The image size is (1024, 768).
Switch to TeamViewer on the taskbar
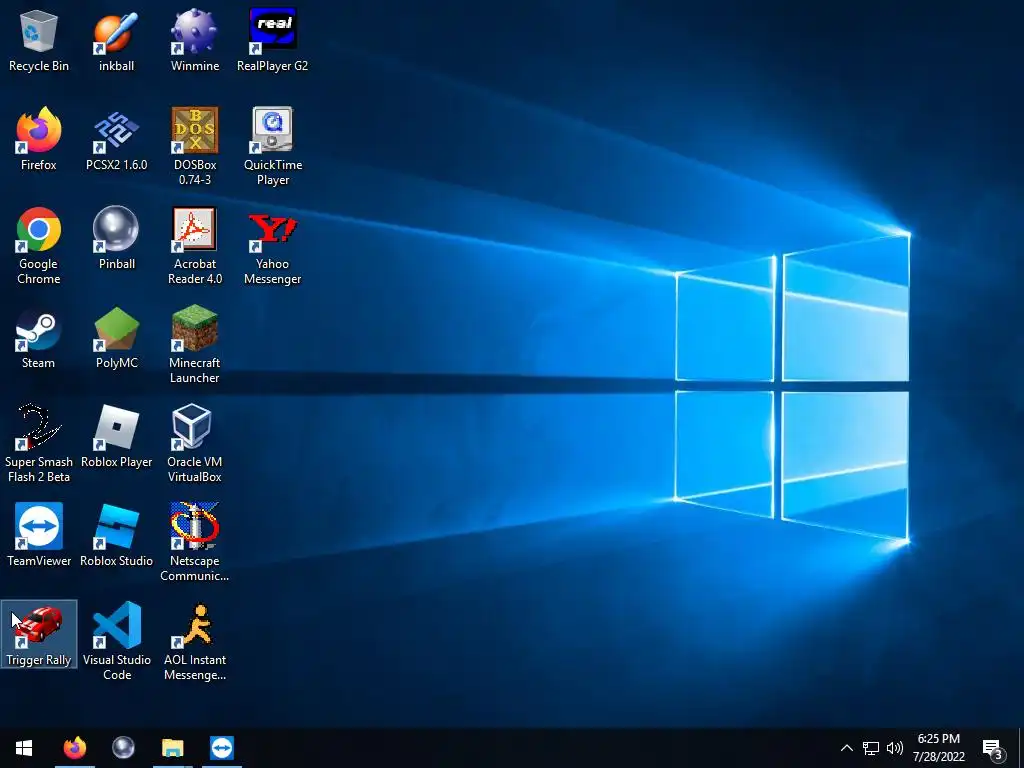pyautogui.click(x=222, y=748)
